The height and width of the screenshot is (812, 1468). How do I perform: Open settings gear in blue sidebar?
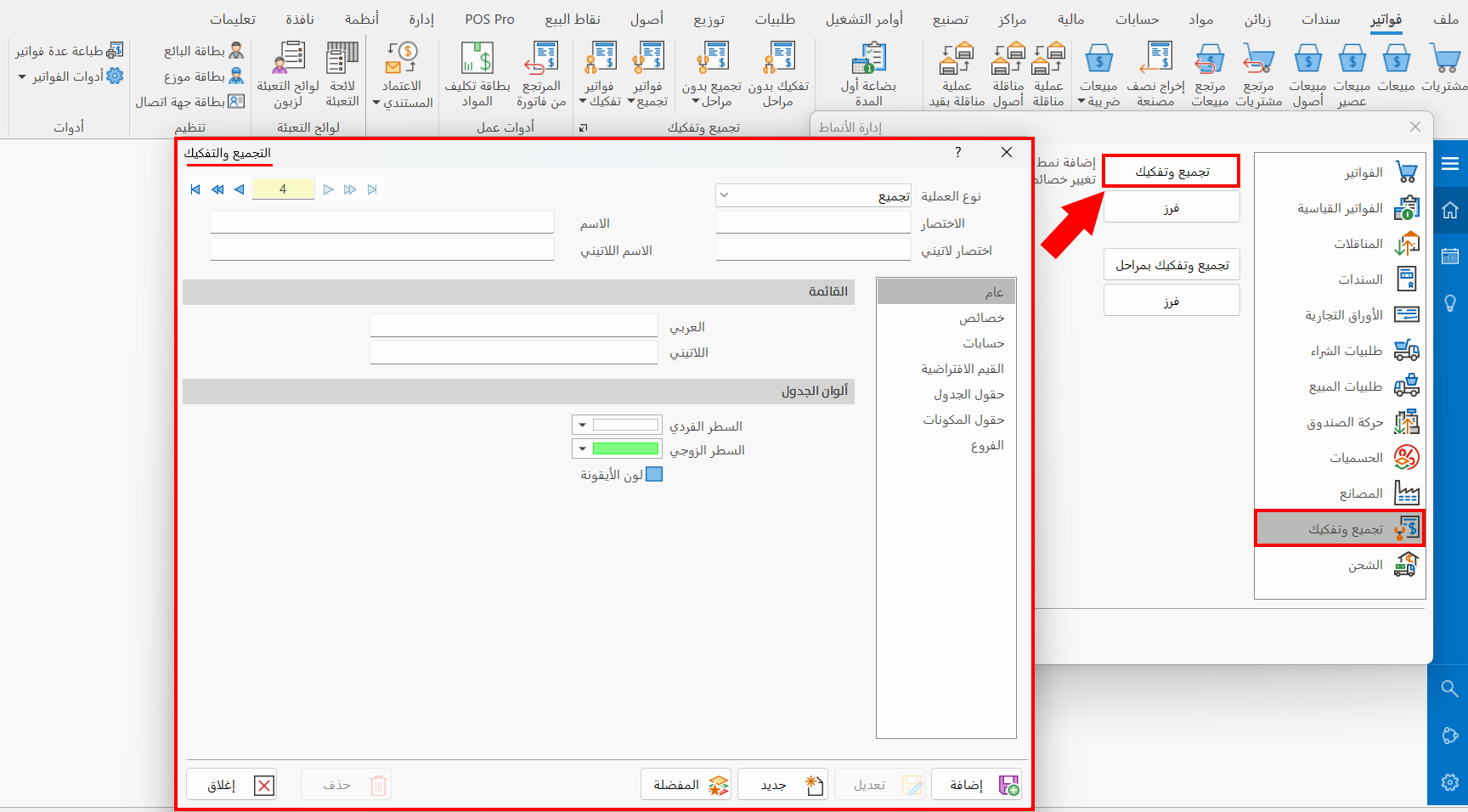(1450, 782)
